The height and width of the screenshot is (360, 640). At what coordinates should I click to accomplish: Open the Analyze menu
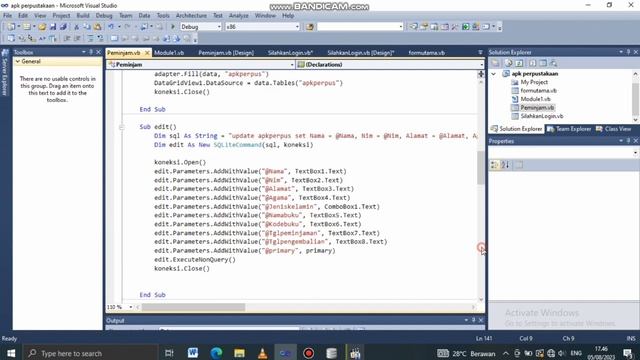[x=238, y=16]
